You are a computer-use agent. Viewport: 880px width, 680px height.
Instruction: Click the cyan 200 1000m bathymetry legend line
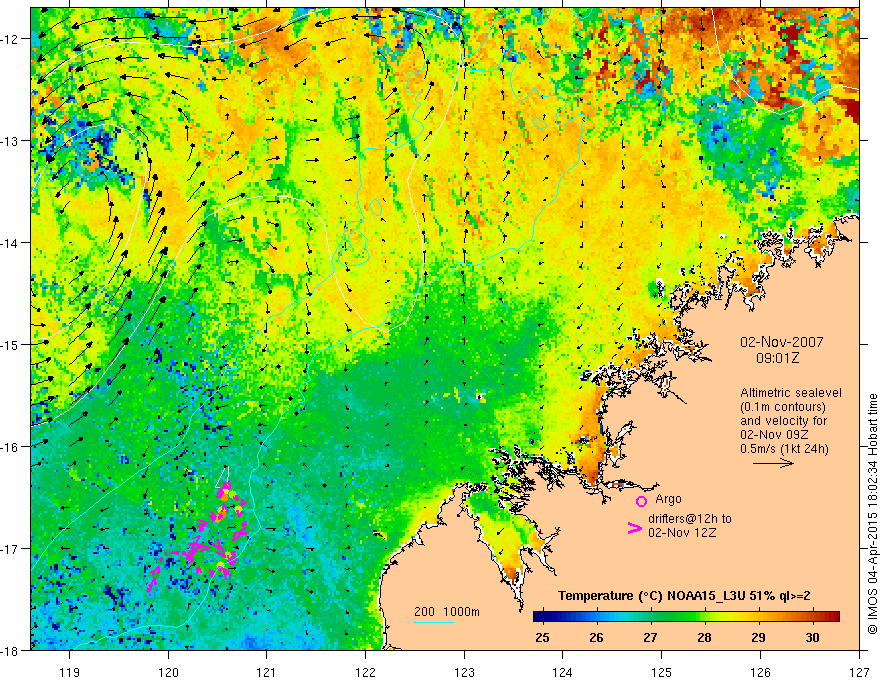pyautogui.click(x=434, y=622)
